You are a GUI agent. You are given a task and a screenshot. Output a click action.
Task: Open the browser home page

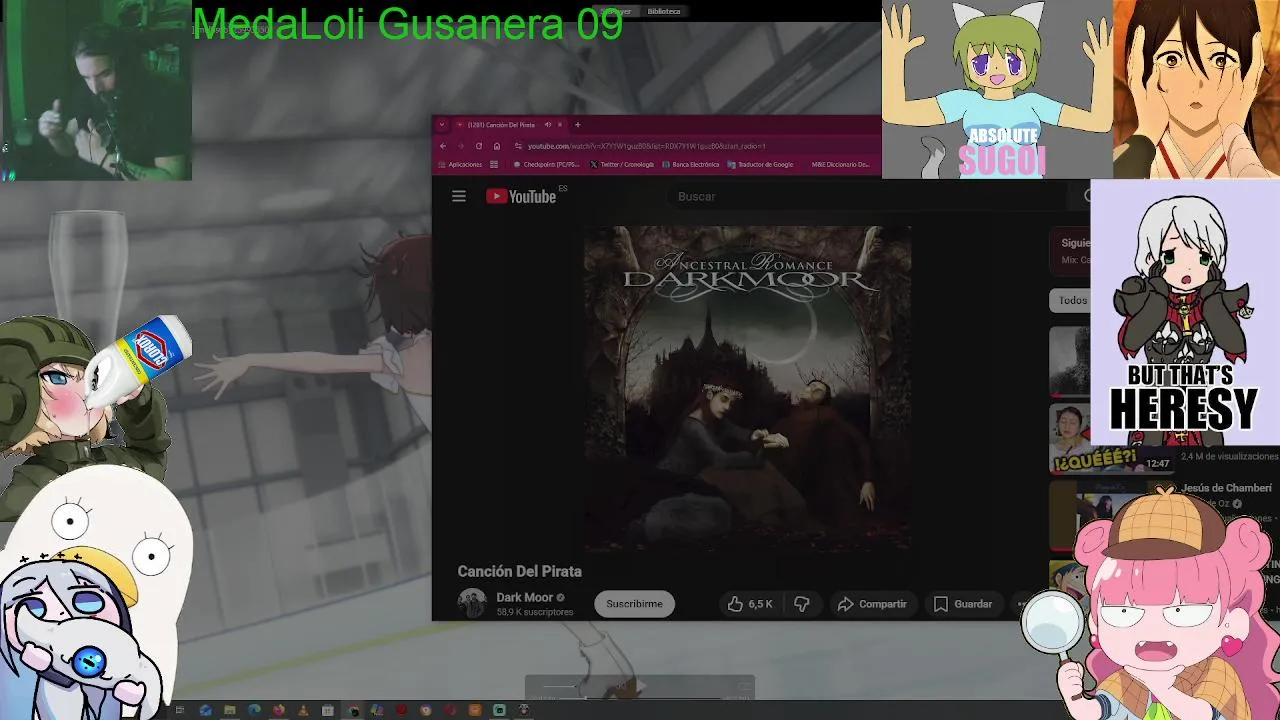pyautogui.click(x=497, y=146)
